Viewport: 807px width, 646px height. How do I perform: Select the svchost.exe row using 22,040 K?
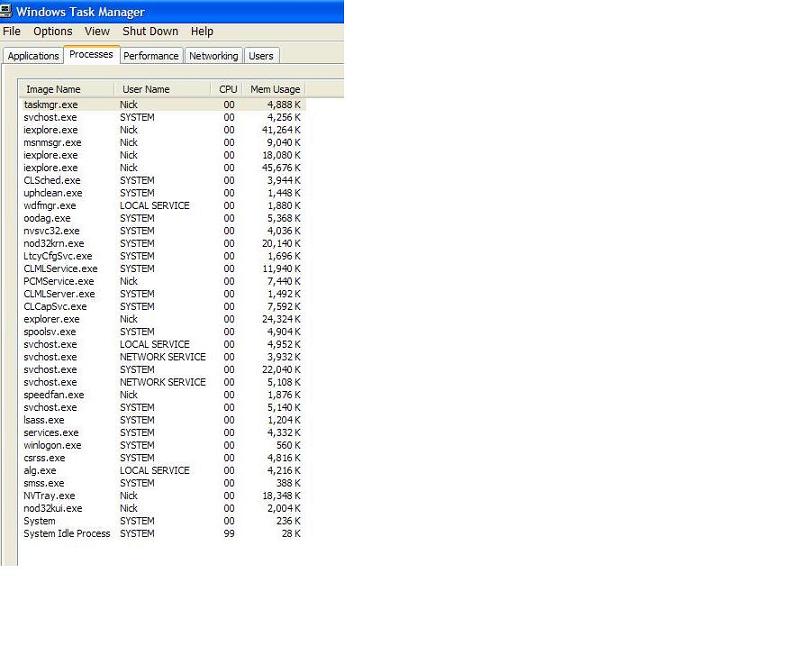pos(163,370)
